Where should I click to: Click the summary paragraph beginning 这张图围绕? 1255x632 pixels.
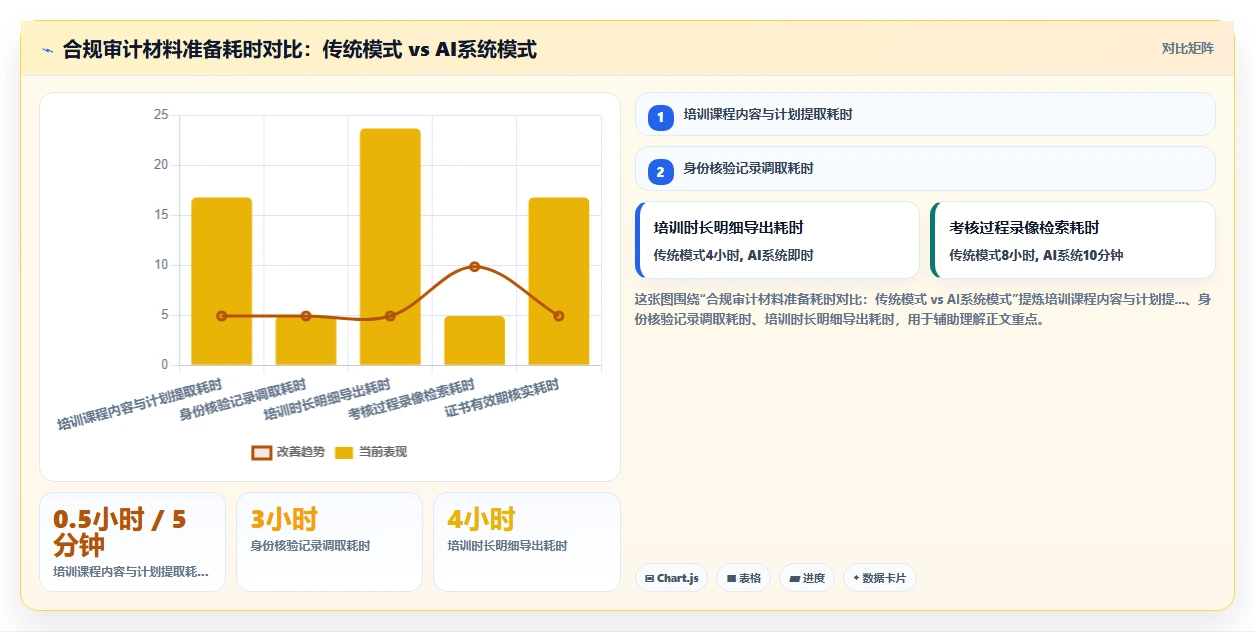(x=924, y=309)
